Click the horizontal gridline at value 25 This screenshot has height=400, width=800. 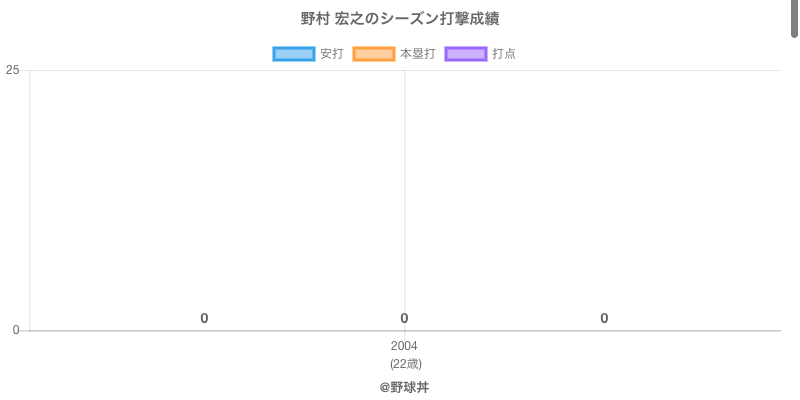(x=600, y=70)
